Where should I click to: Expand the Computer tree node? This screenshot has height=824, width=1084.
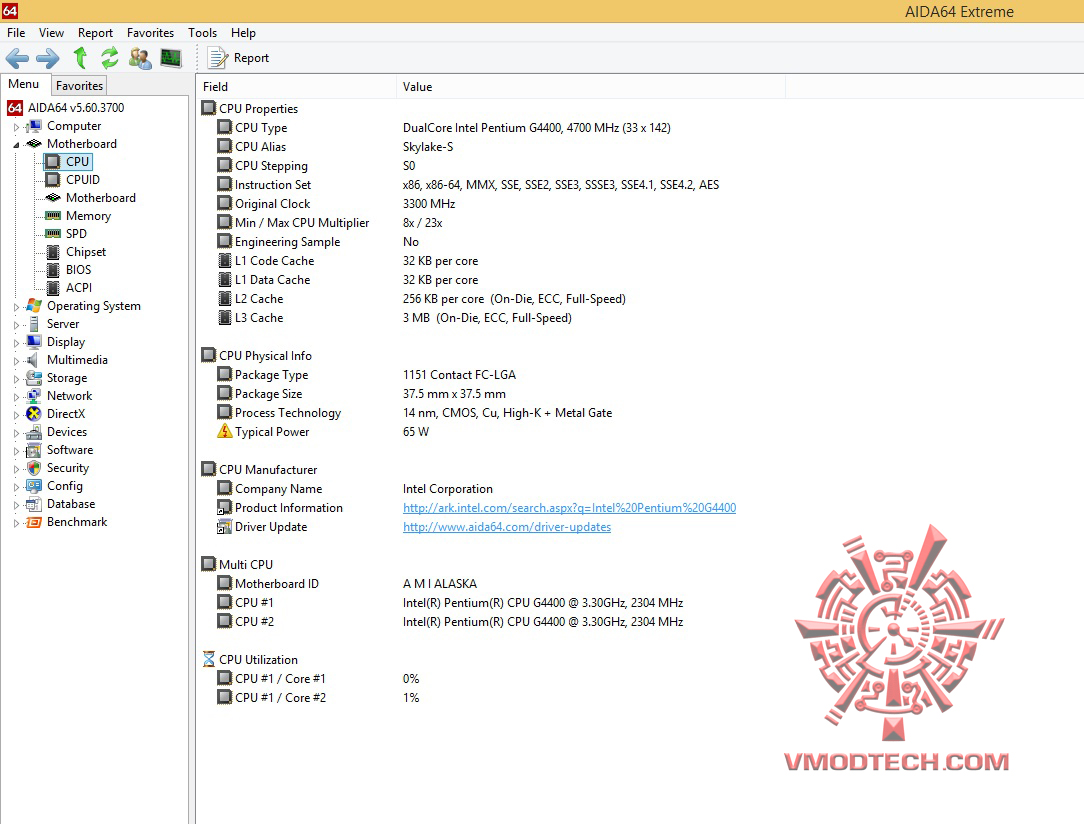(x=16, y=127)
